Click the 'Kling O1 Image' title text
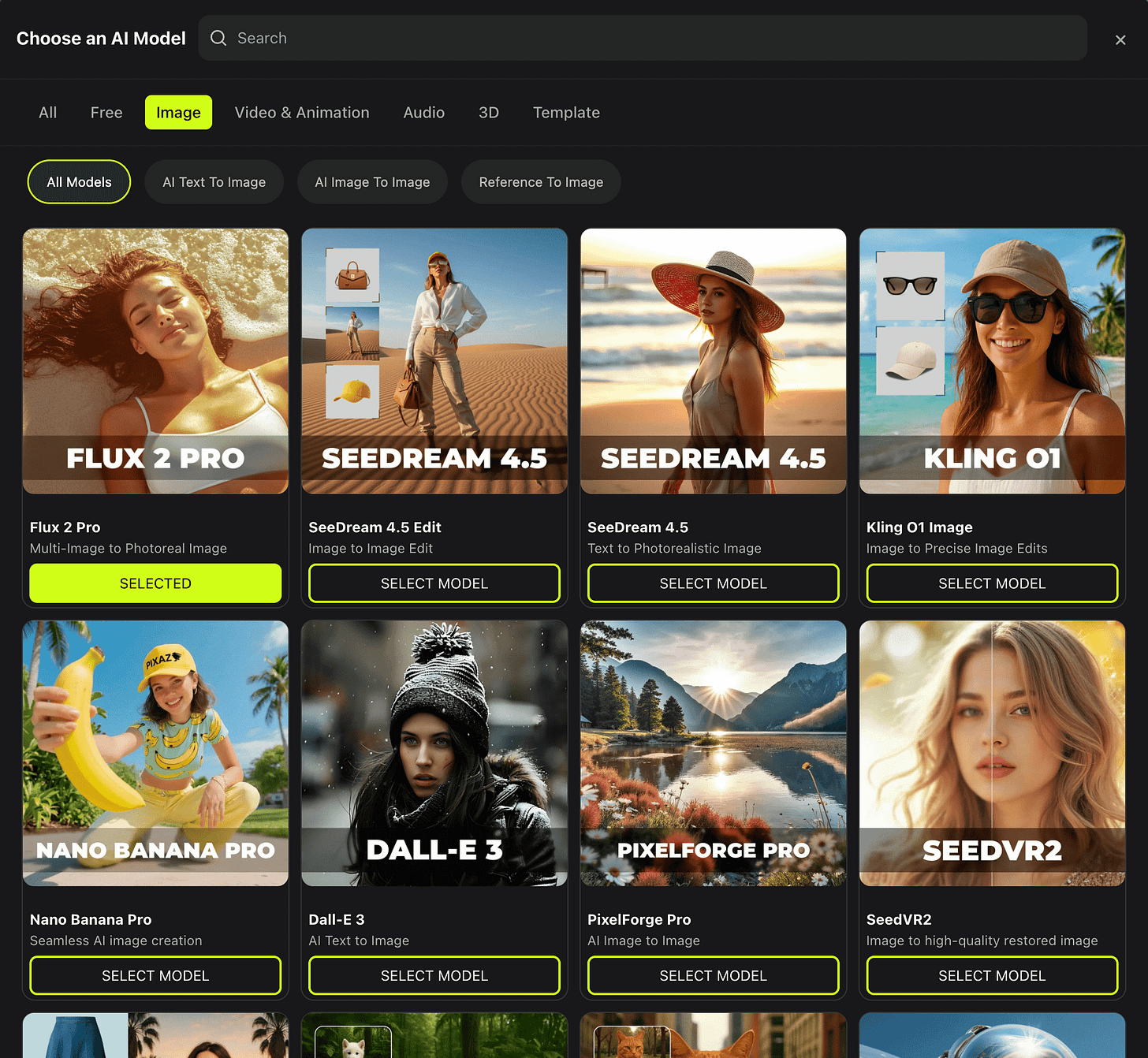The height and width of the screenshot is (1058, 1148). [x=919, y=527]
